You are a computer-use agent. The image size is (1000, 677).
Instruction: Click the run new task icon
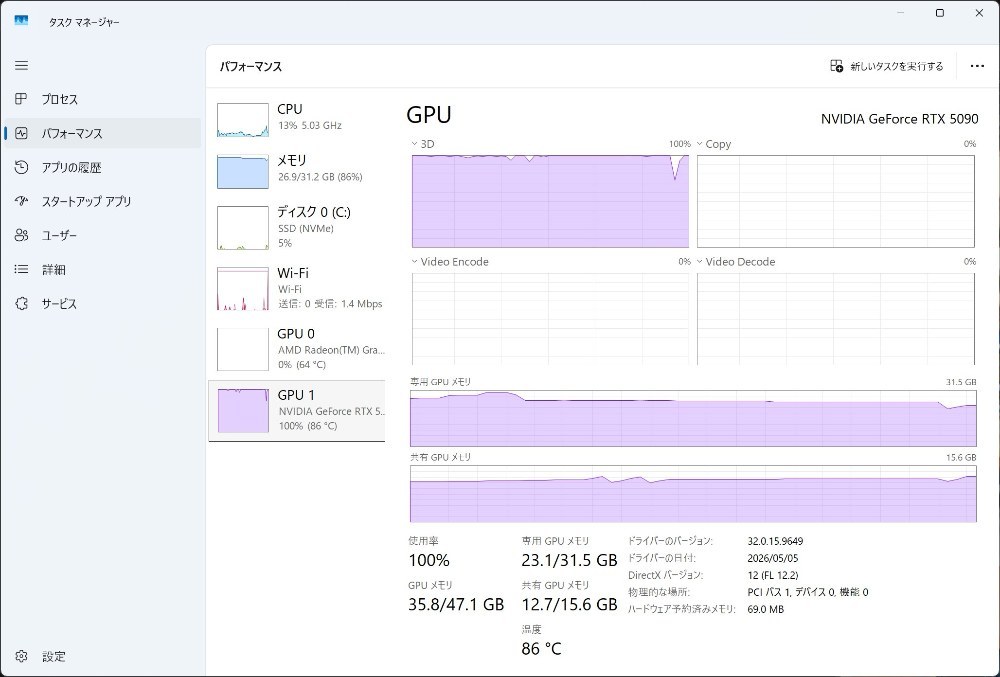[x=836, y=66]
